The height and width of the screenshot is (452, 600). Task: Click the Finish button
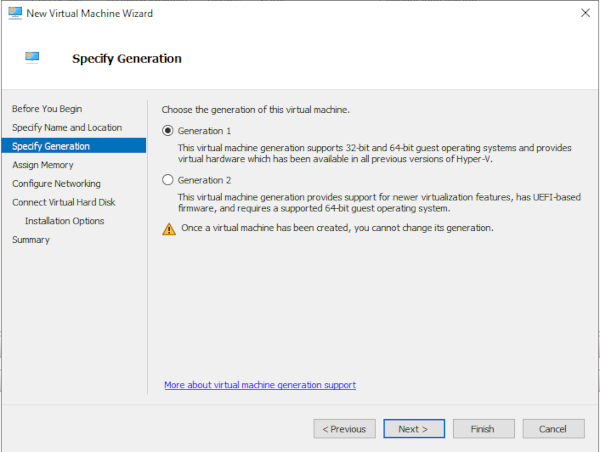pos(483,429)
